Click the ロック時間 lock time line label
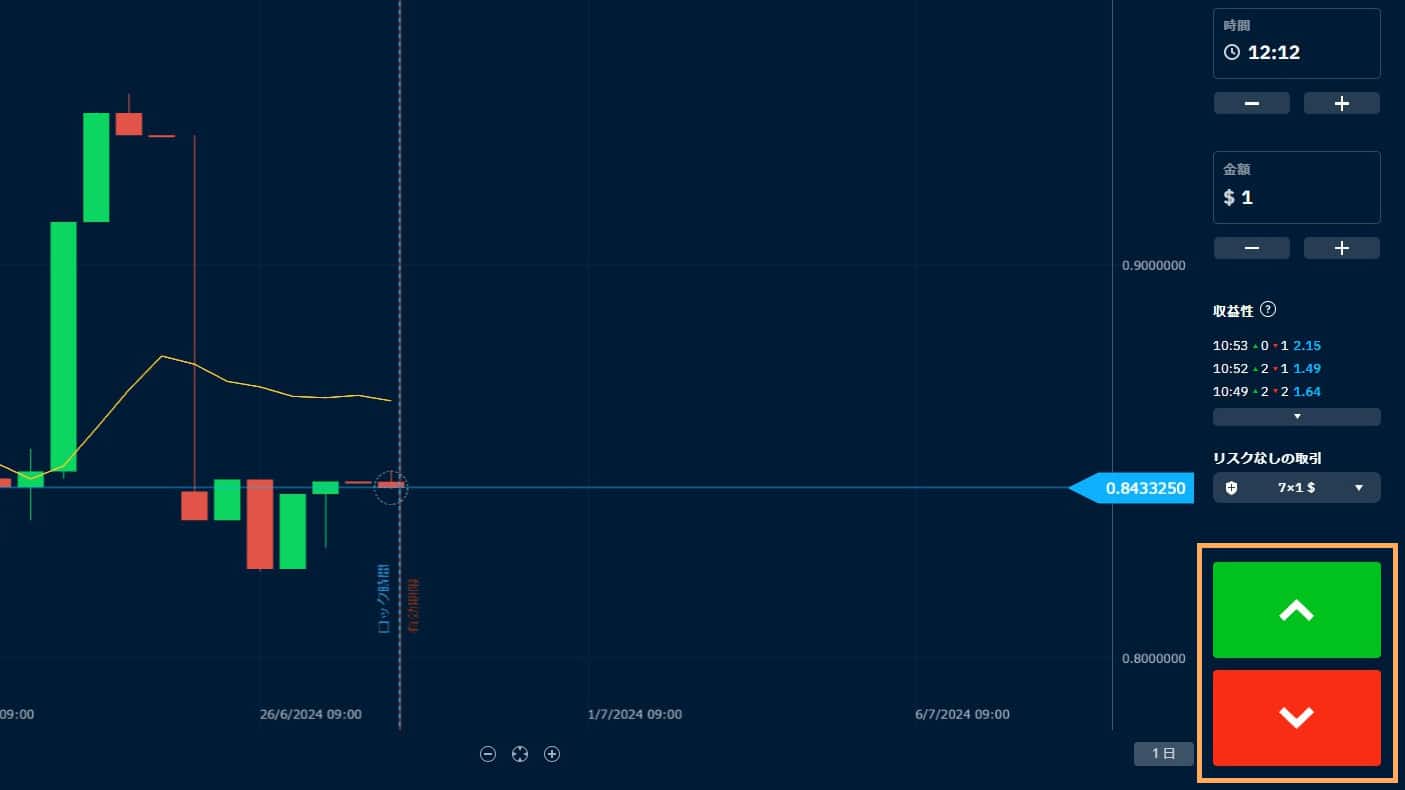 click(x=384, y=599)
